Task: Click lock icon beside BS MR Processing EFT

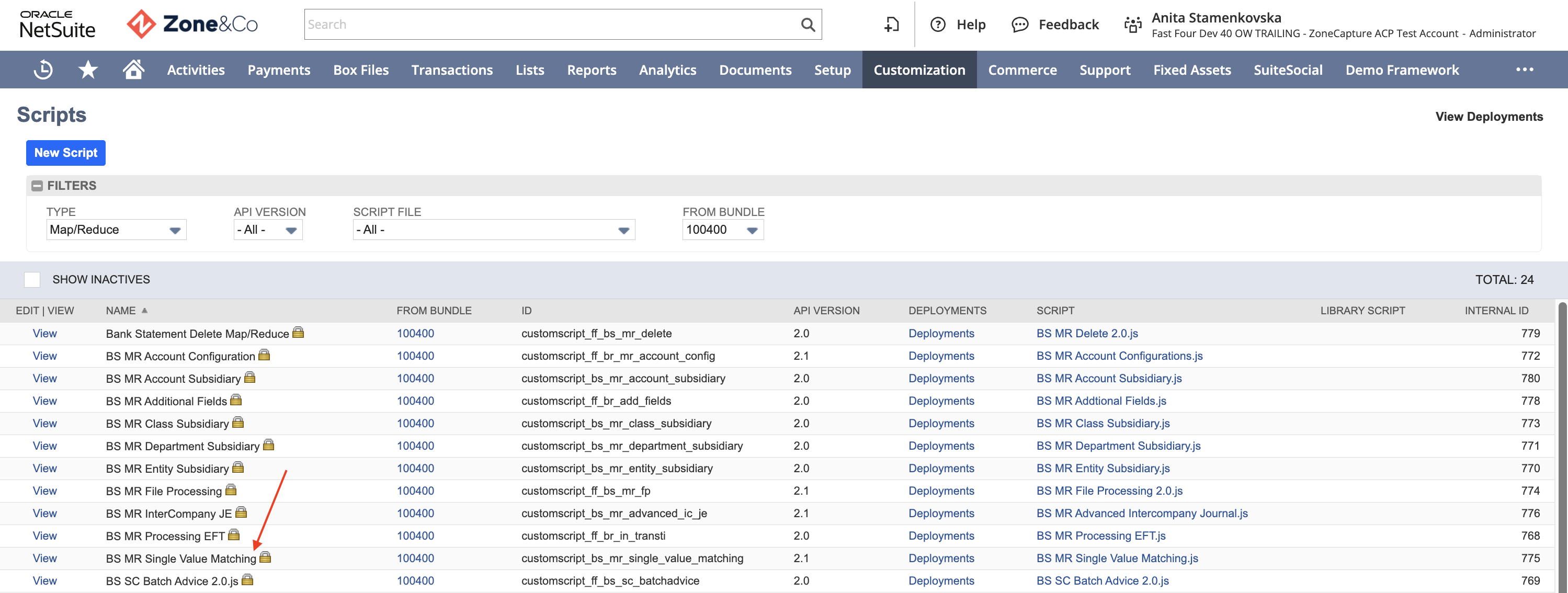Action: pyautogui.click(x=234, y=534)
